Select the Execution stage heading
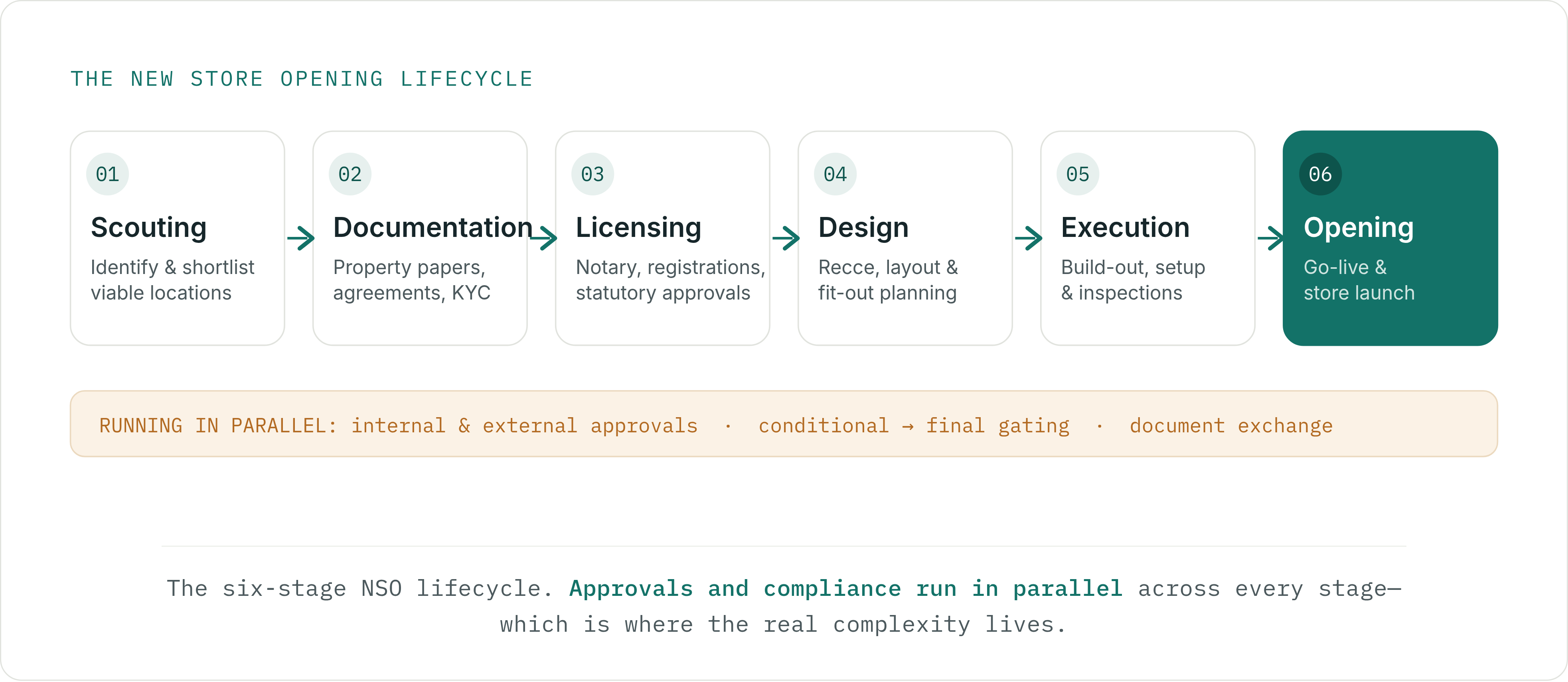This screenshot has width=1568, height=682. [1125, 228]
